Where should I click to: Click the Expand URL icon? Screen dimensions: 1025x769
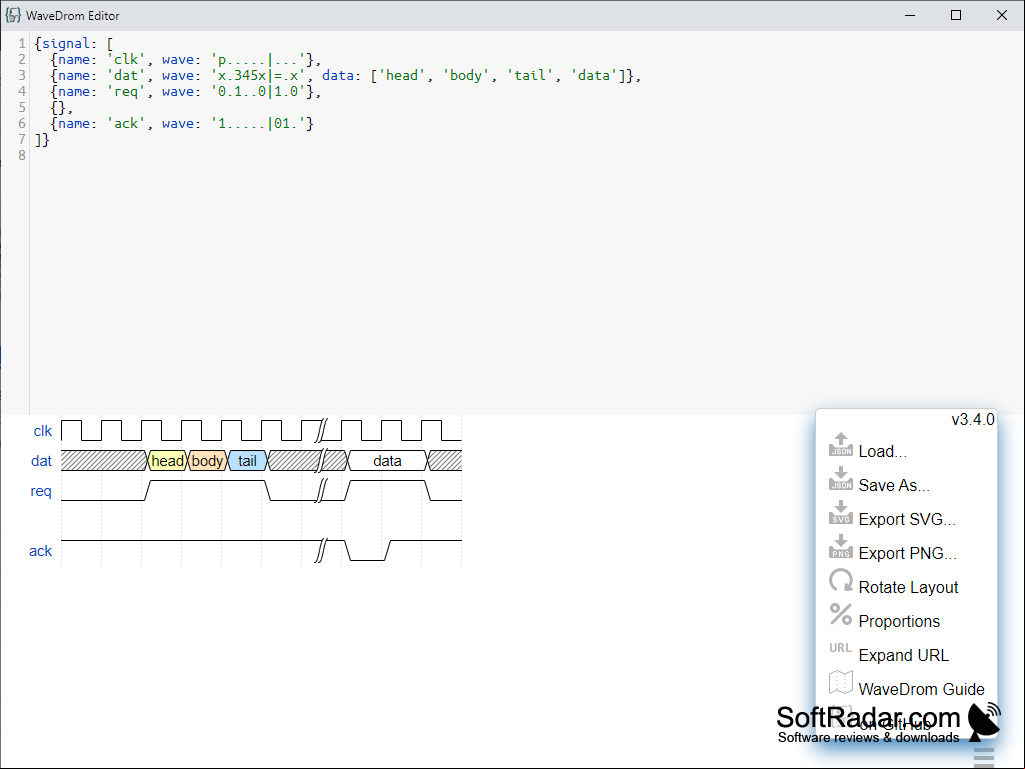pos(841,648)
